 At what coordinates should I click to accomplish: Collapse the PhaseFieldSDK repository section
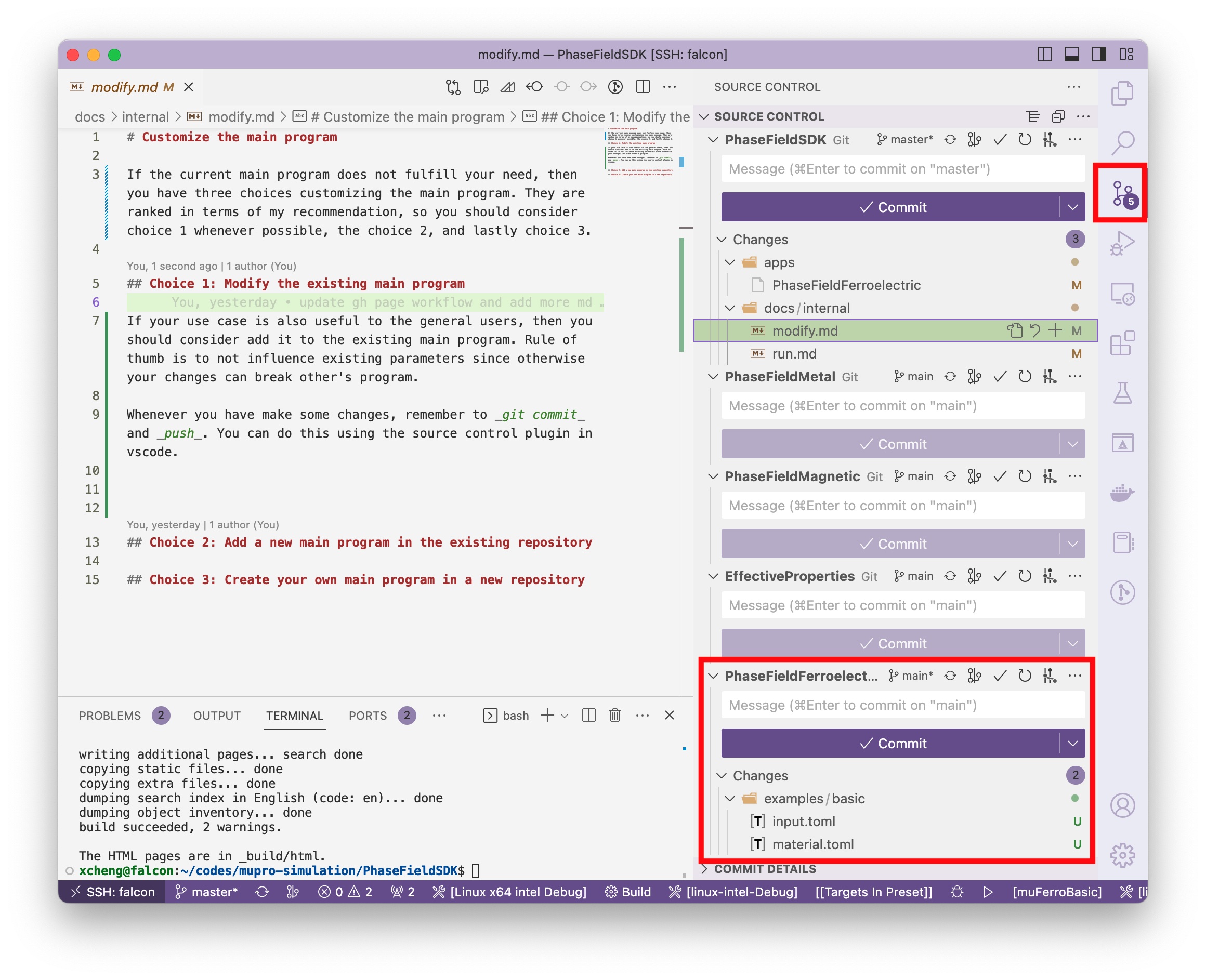click(x=713, y=139)
